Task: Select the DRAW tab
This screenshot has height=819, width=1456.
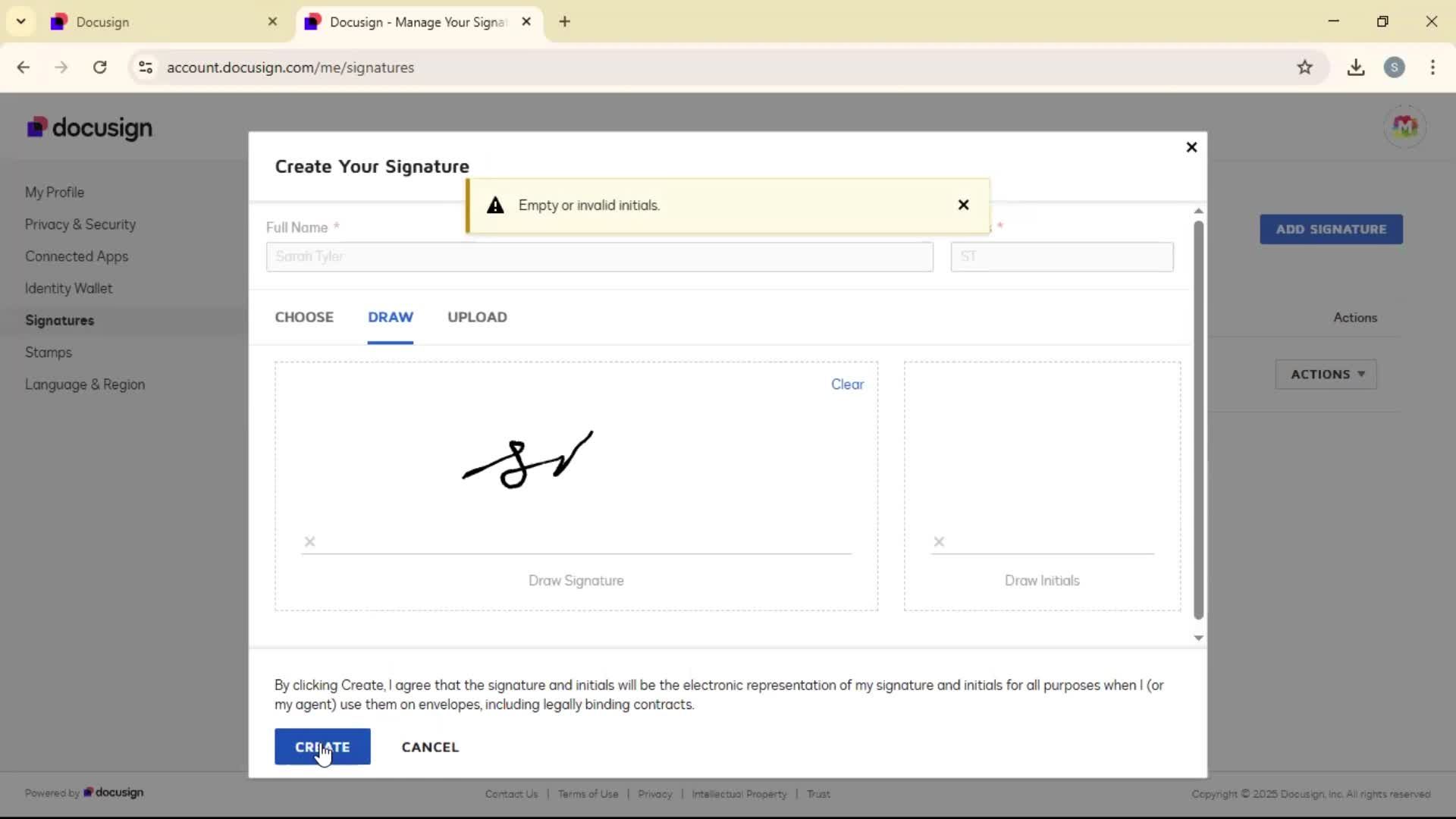Action: 391,317
